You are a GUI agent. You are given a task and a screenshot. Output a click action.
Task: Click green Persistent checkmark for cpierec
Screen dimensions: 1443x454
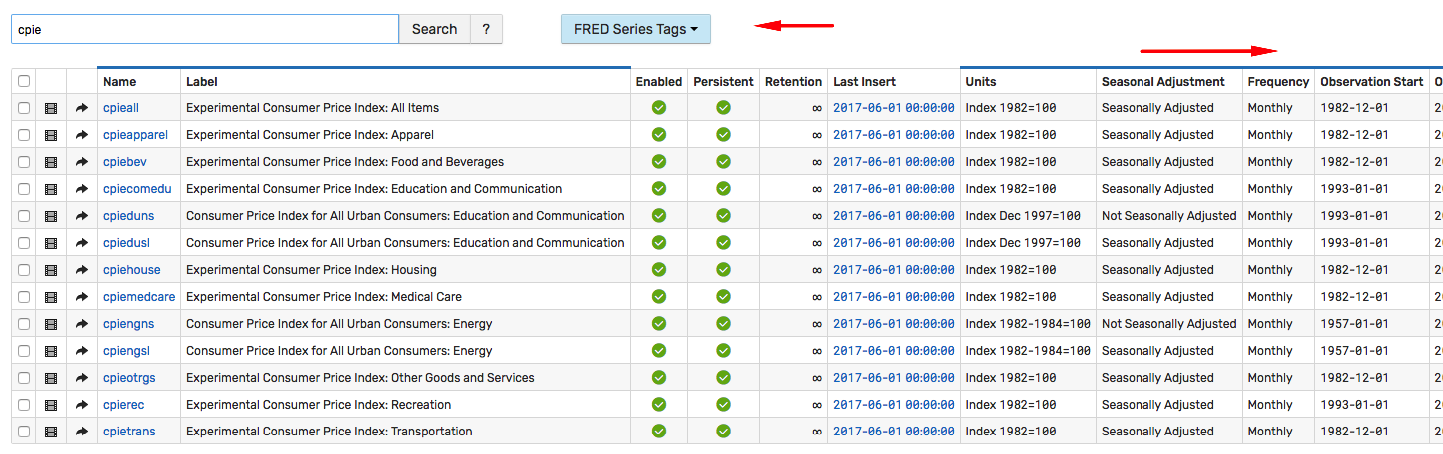tap(723, 405)
